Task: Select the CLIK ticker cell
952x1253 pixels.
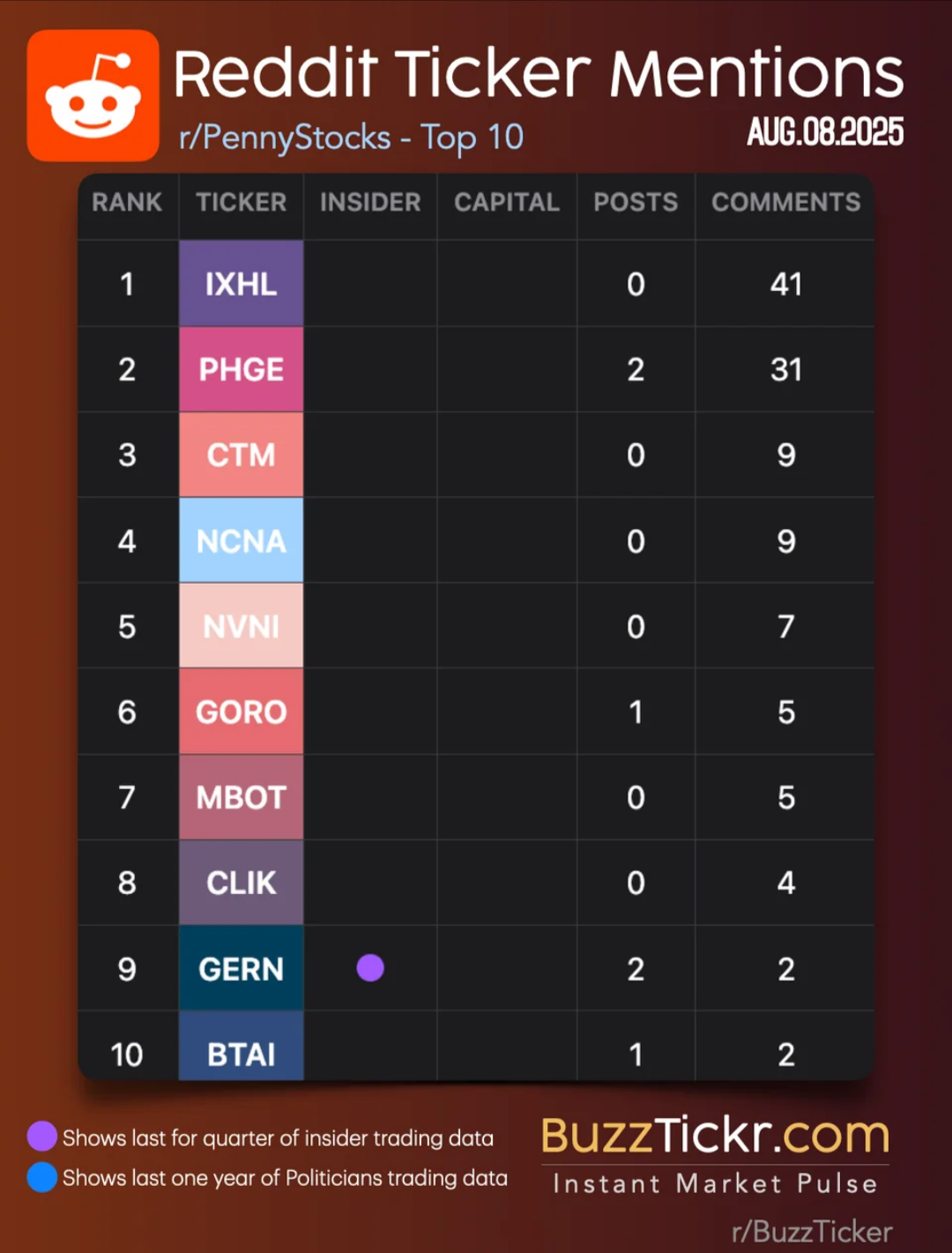Action: [242, 883]
